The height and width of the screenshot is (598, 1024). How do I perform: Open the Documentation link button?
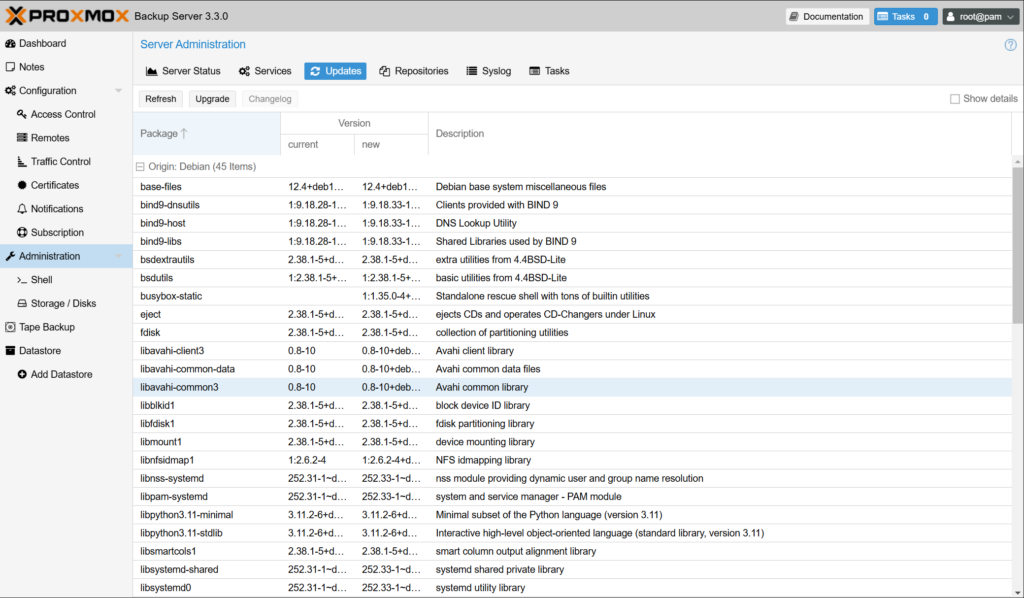click(x=826, y=17)
